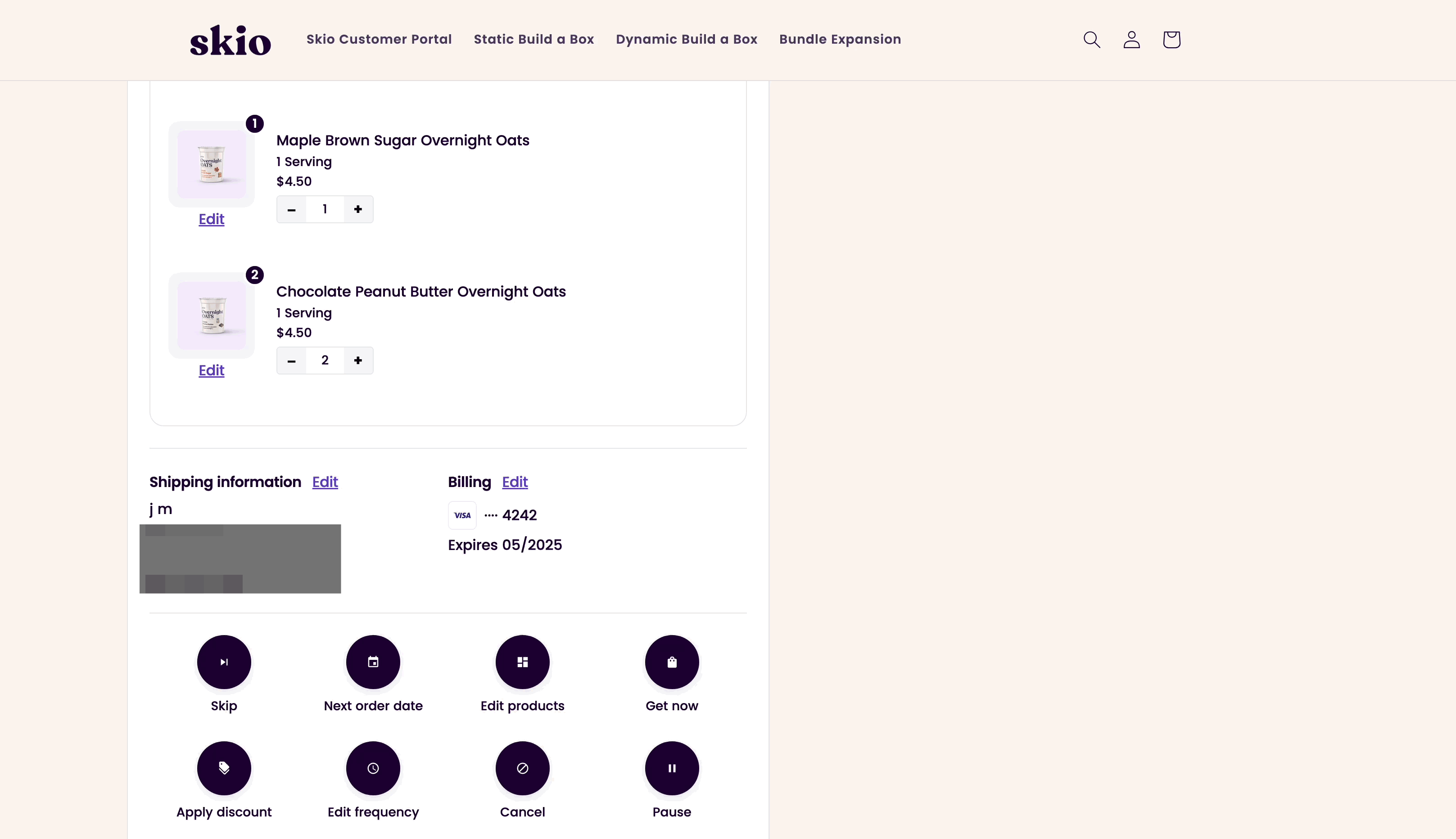The width and height of the screenshot is (1456, 839).
Task: Click the Edit products grid icon
Action: pos(522,662)
